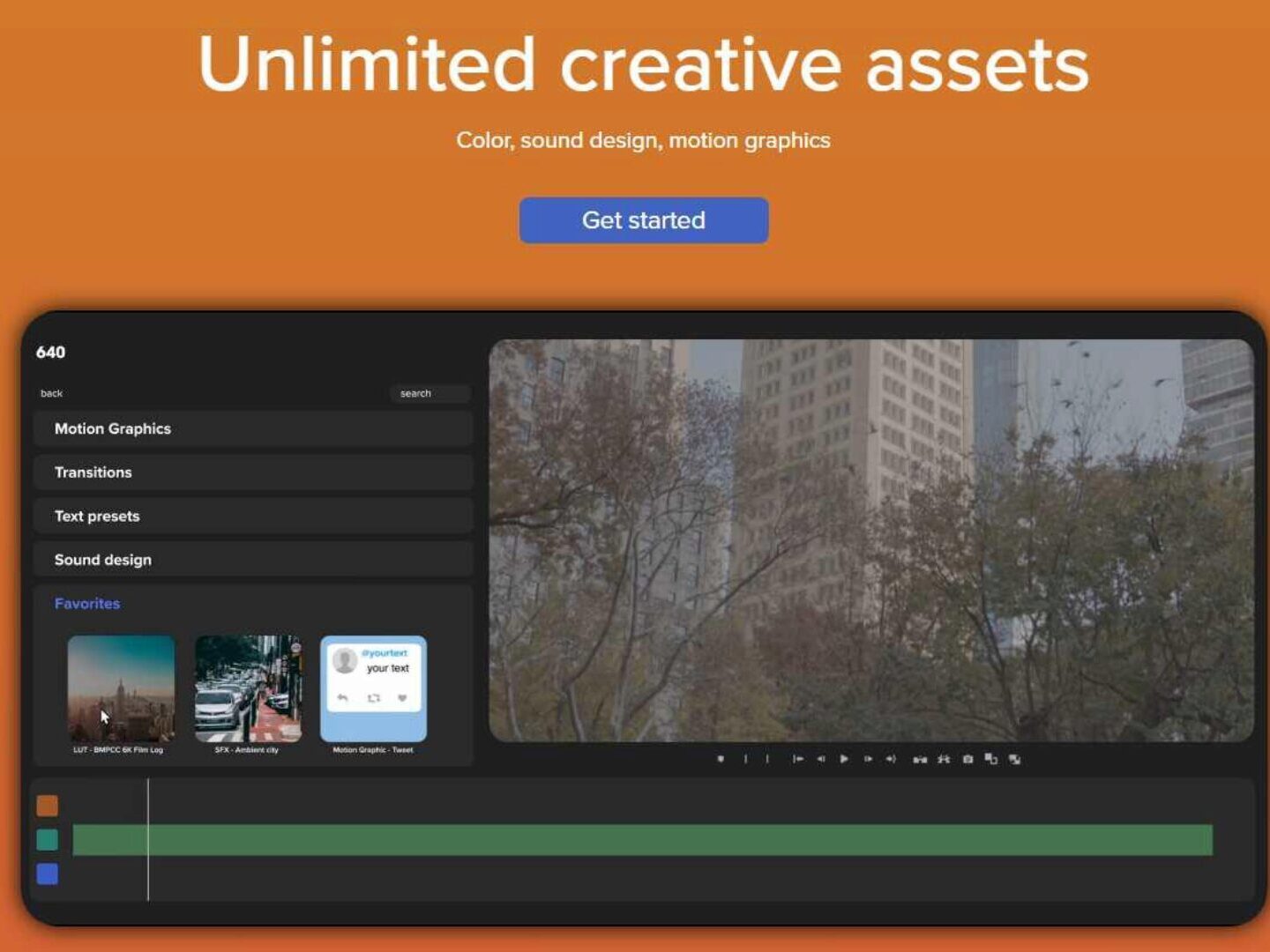Click the step back one frame icon

coord(820,759)
